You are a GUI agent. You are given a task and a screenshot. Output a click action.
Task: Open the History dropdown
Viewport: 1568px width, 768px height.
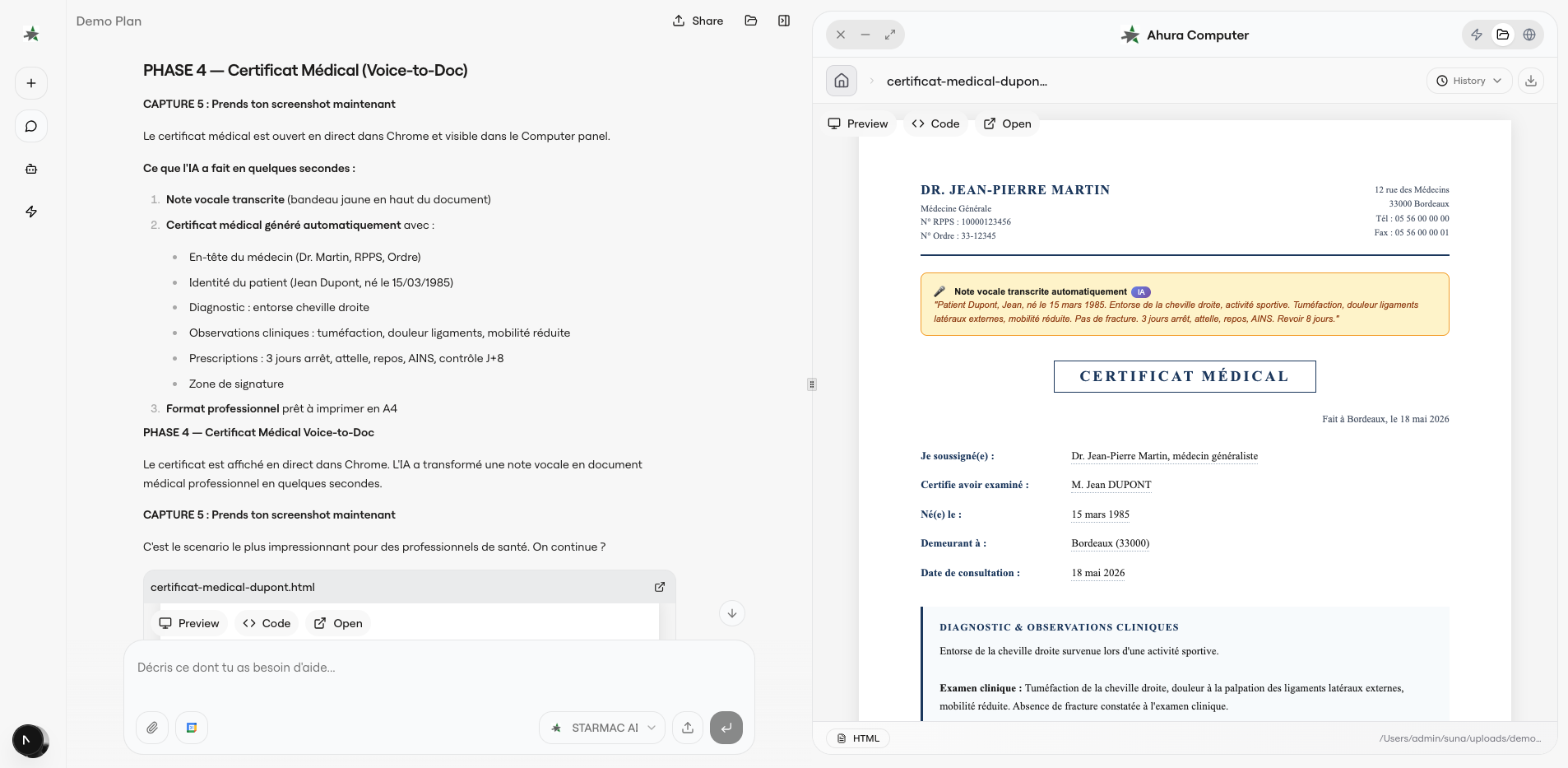tap(1469, 81)
